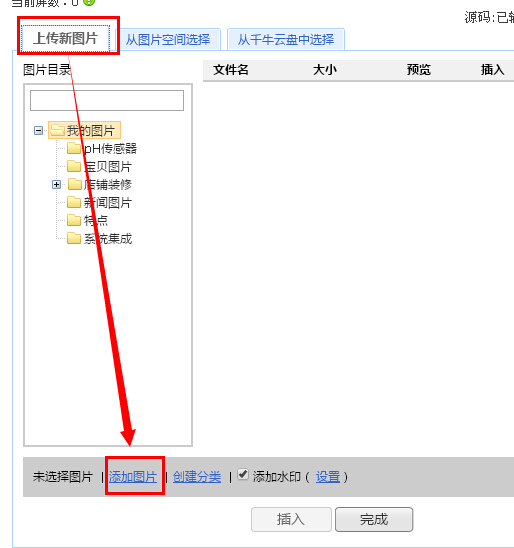Image resolution: width=514 pixels, height=548 pixels.
Task: Open the 从千牛云盘中选择 tab
Action: [x=286, y=39]
